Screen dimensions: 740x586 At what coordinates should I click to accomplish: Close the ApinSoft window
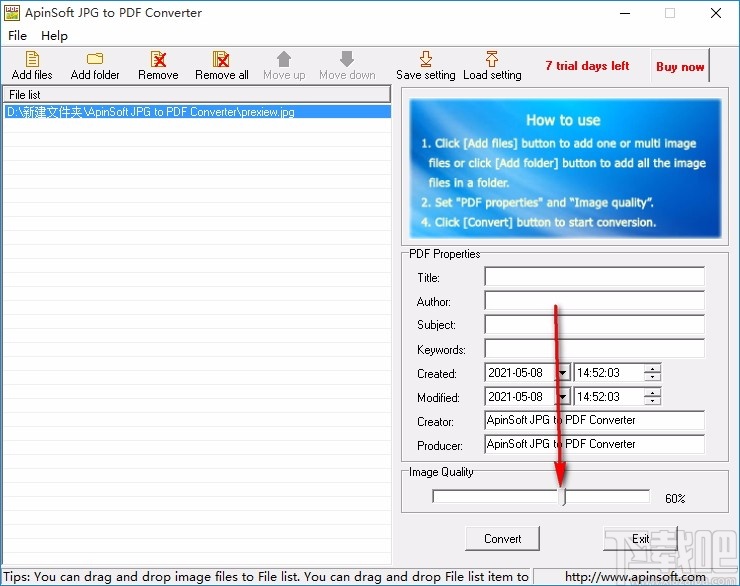pos(715,13)
